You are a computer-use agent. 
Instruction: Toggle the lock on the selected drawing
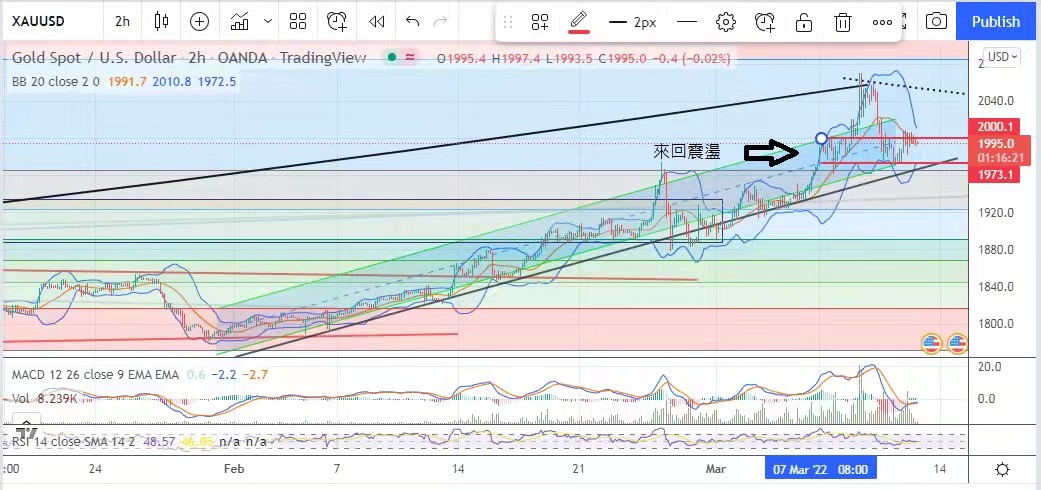pyautogui.click(x=803, y=22)
